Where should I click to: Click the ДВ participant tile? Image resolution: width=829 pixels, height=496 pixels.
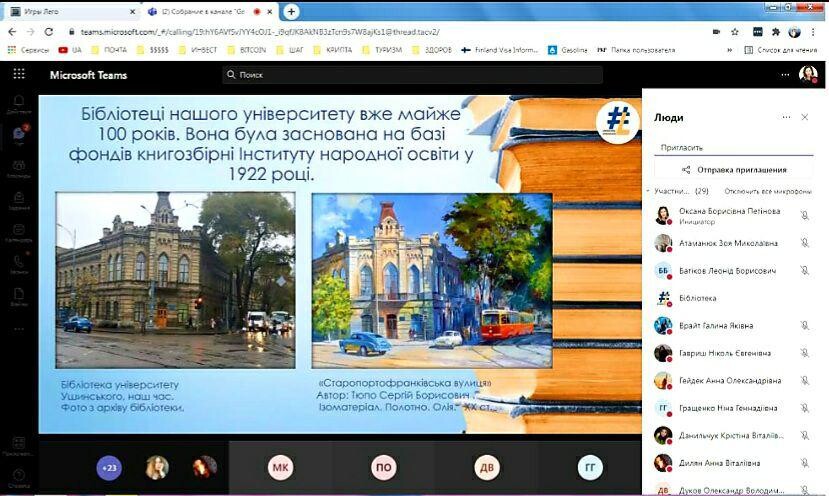486,467
